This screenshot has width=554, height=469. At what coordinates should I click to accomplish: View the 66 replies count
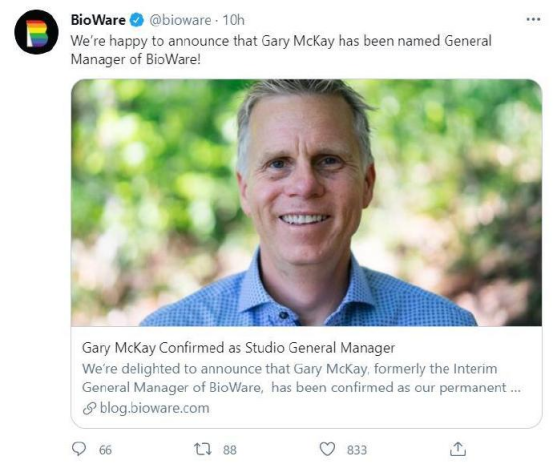105,450
